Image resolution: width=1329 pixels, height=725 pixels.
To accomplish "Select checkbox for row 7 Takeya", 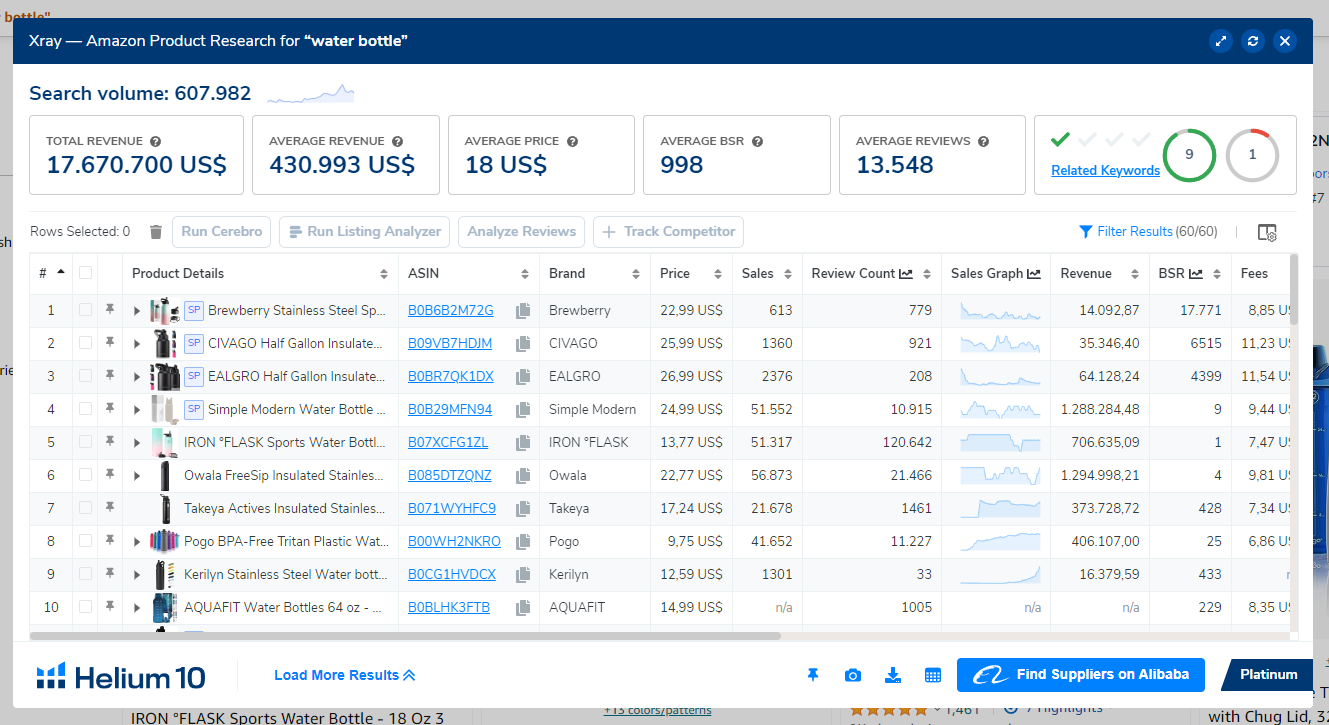I will tap(86, 508).
